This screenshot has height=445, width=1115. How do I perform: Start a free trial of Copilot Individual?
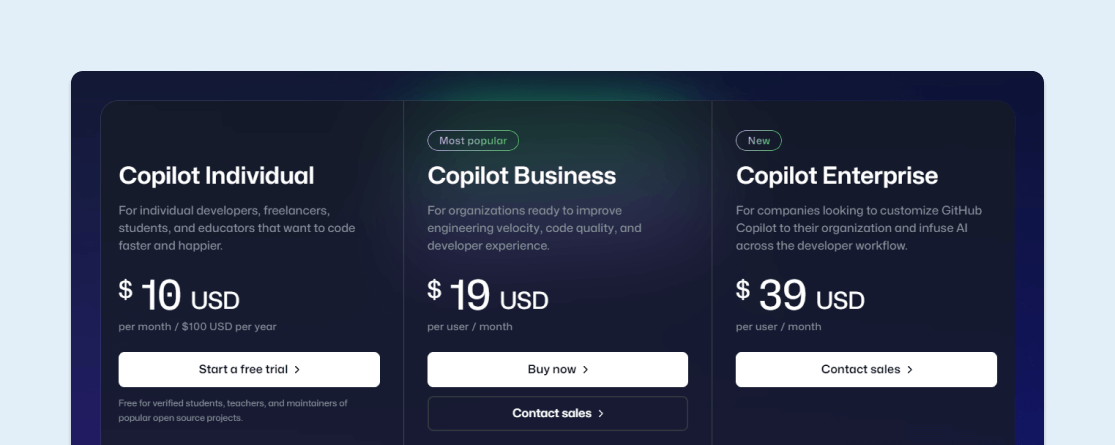(x=249, y=370)
